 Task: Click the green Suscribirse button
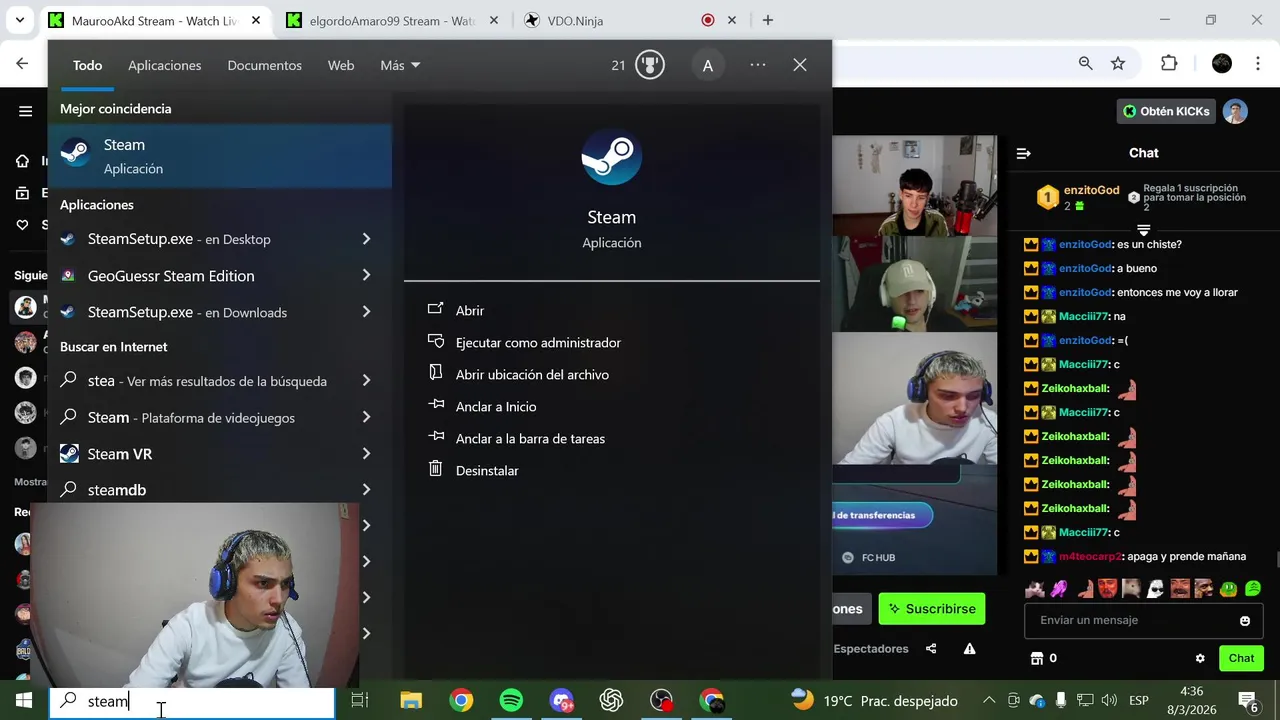[932, 609]
